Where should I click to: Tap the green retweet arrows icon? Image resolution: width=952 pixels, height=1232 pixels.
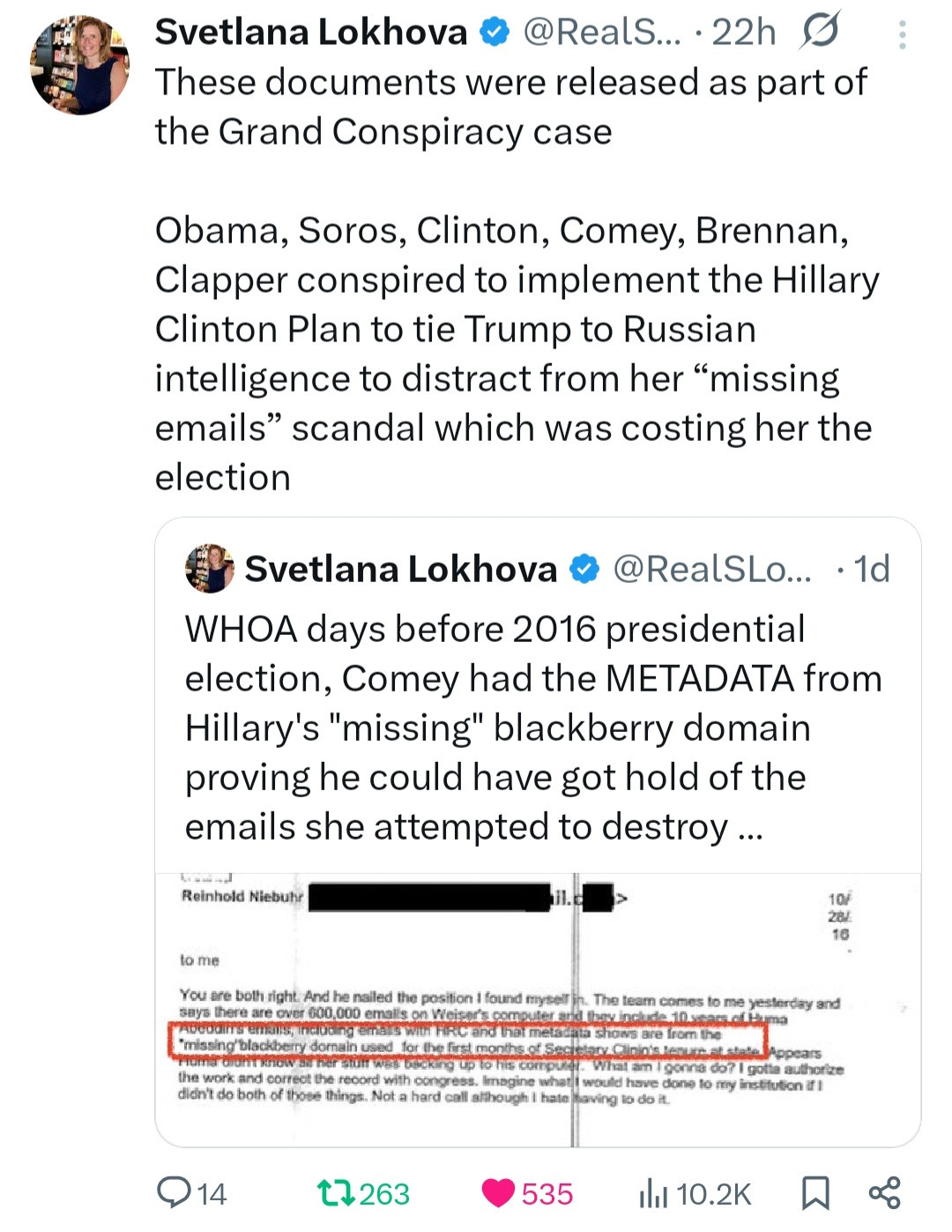click(335, 1193)
